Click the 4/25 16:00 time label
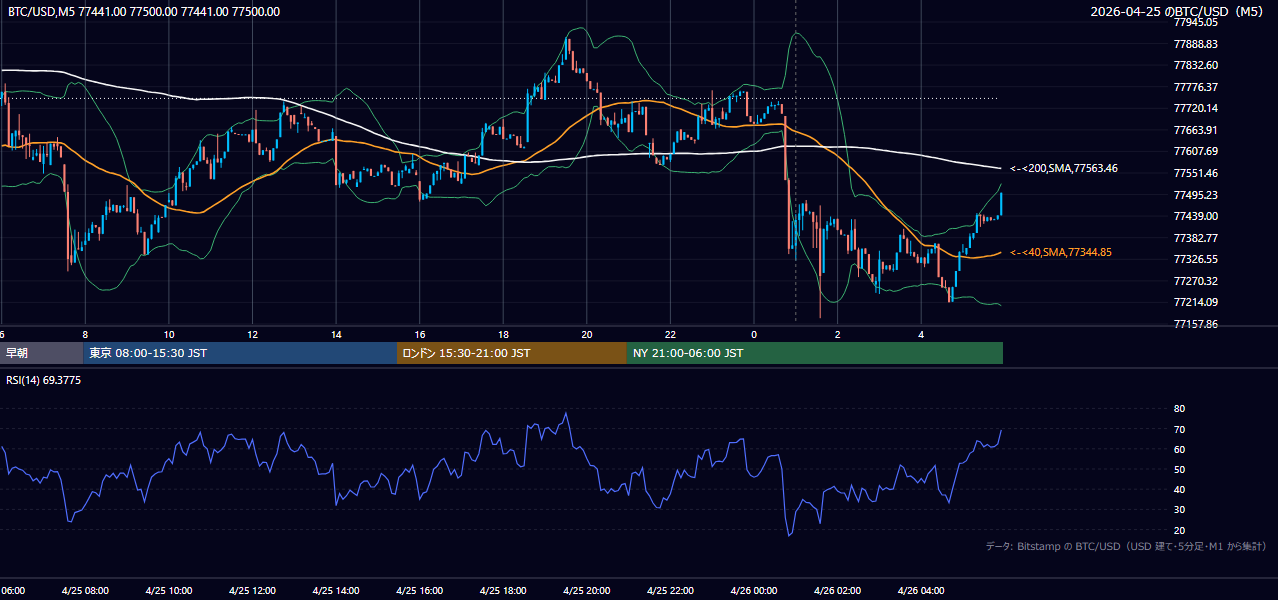 click(420, 590)
